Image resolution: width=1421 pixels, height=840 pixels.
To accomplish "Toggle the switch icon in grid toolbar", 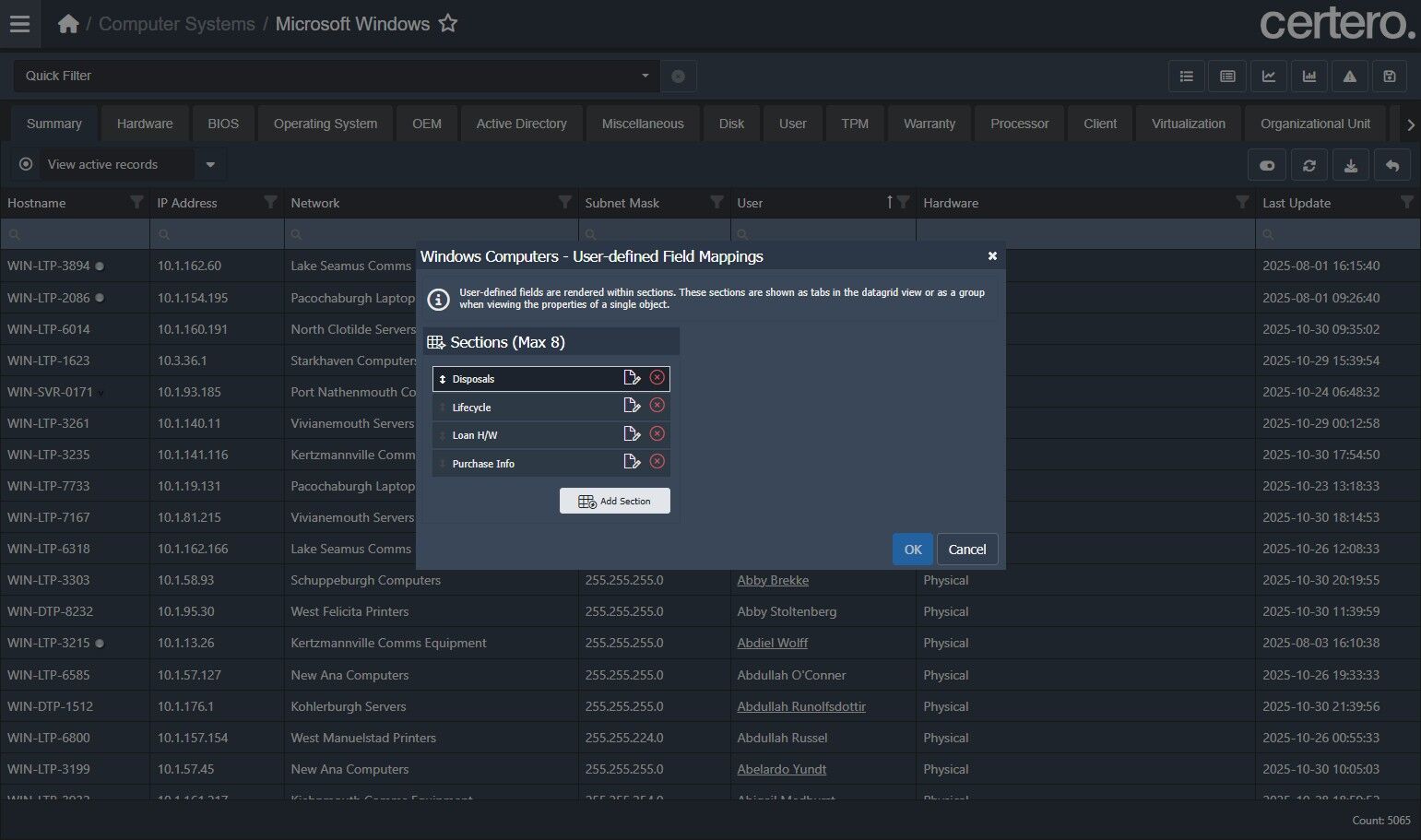I will (x=1267, y=165).
